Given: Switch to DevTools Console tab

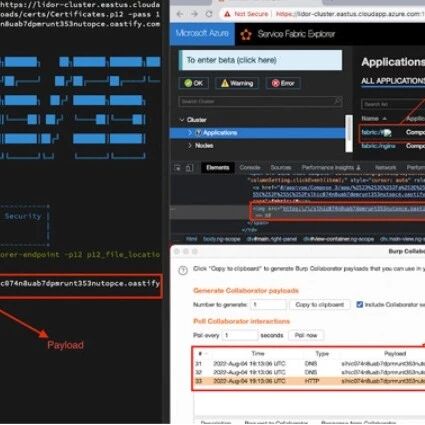Looking at the screenshot, I should [x=250, y=168].
